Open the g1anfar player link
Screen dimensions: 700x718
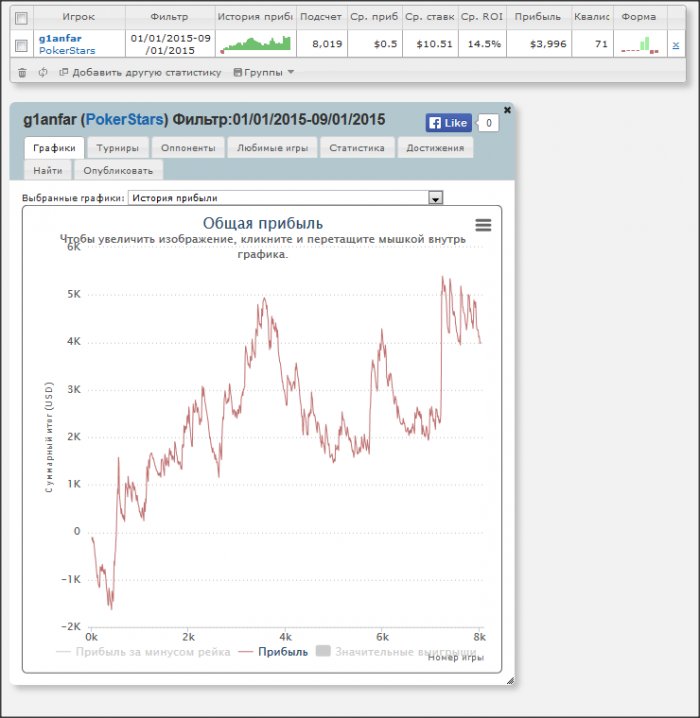[x=60, y=38]
